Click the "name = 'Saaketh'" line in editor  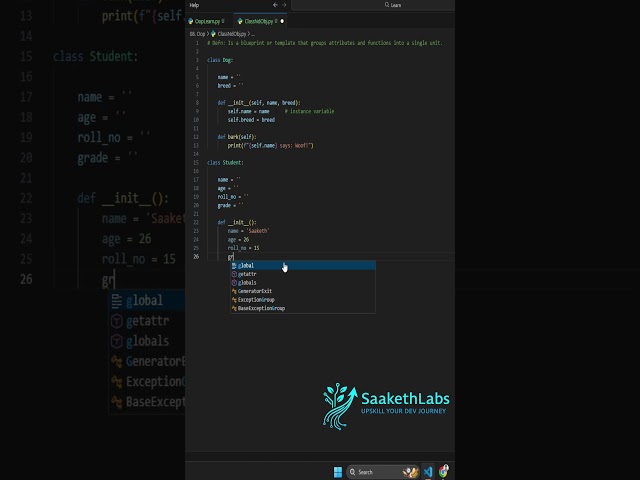(249, 231)
